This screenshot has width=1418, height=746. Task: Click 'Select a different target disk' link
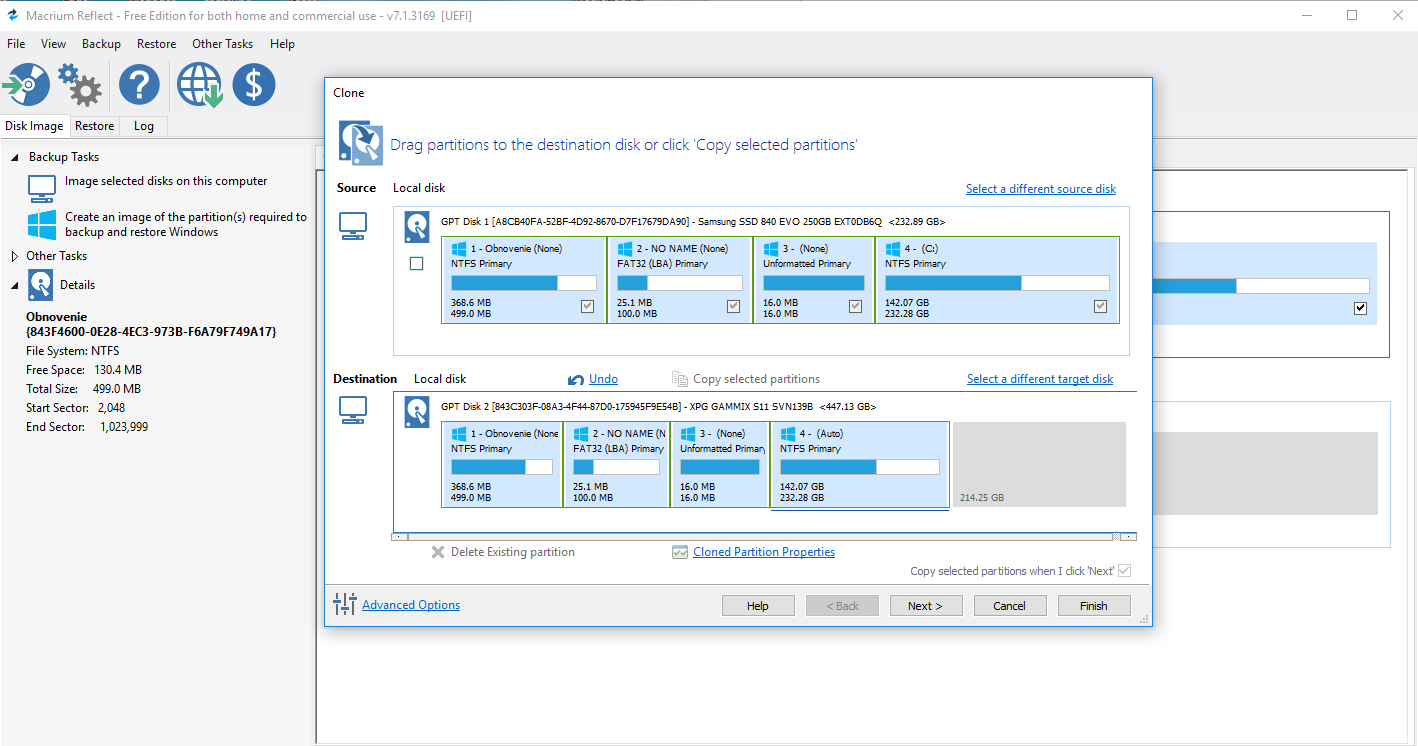click(1040, 379)
